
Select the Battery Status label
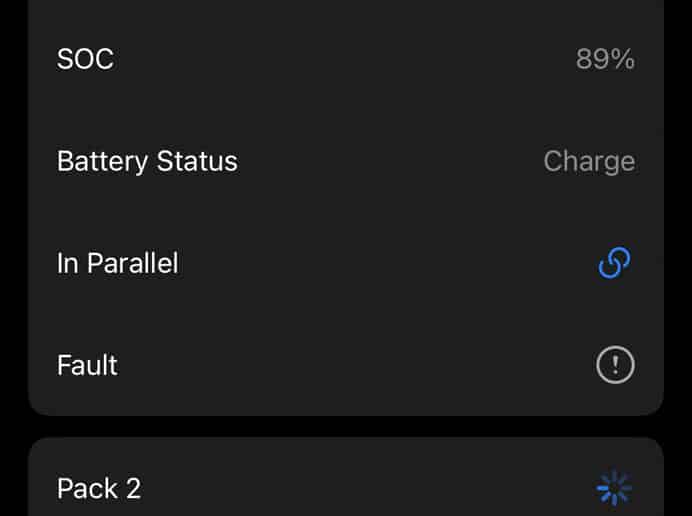tap(147, 162)
